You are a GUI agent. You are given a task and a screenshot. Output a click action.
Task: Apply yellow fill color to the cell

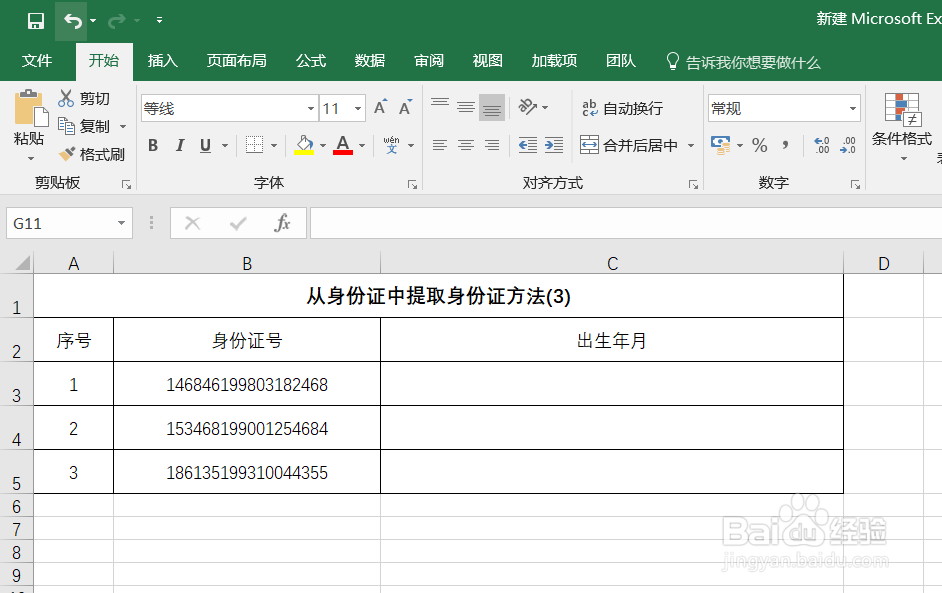click(305, 145)
